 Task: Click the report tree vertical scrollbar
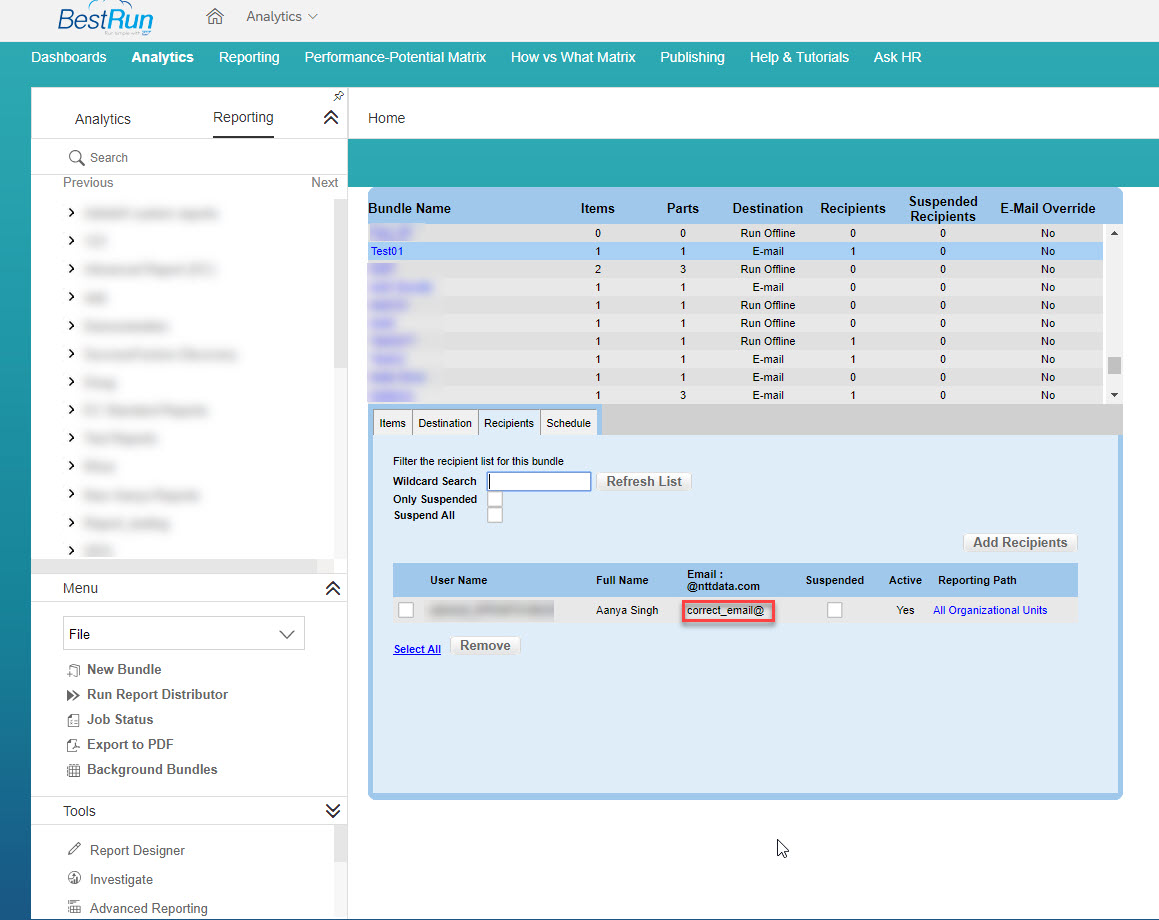(340, 283)
